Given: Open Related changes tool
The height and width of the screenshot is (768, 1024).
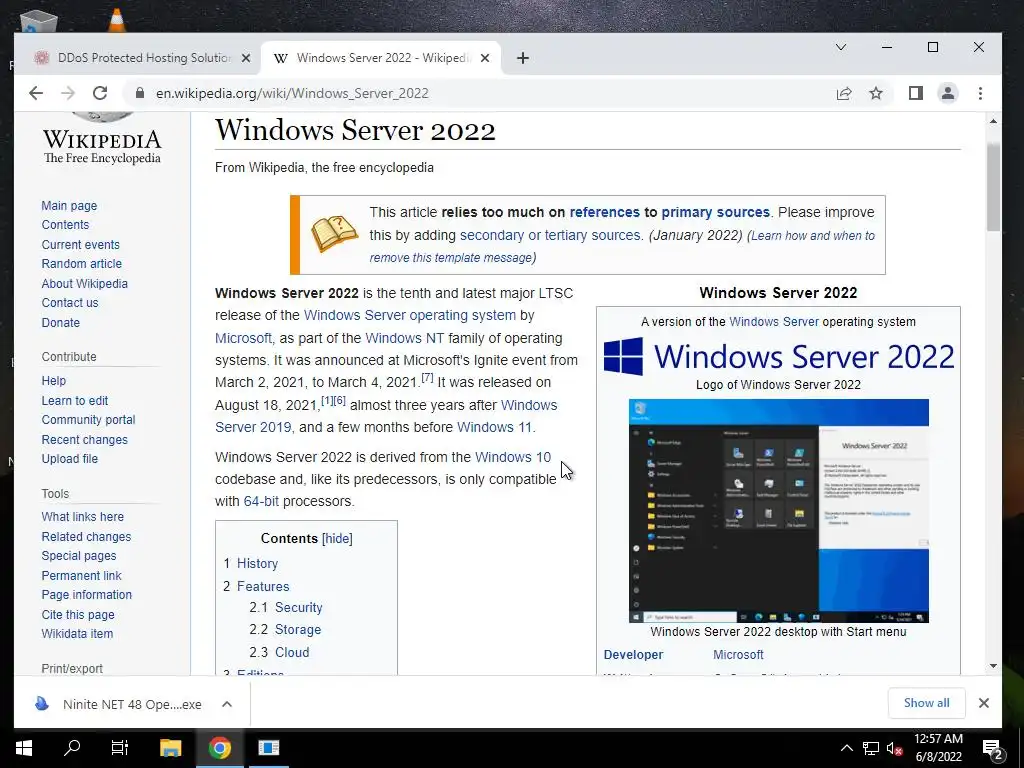Looking at the screenshot, I should (86, 537).
